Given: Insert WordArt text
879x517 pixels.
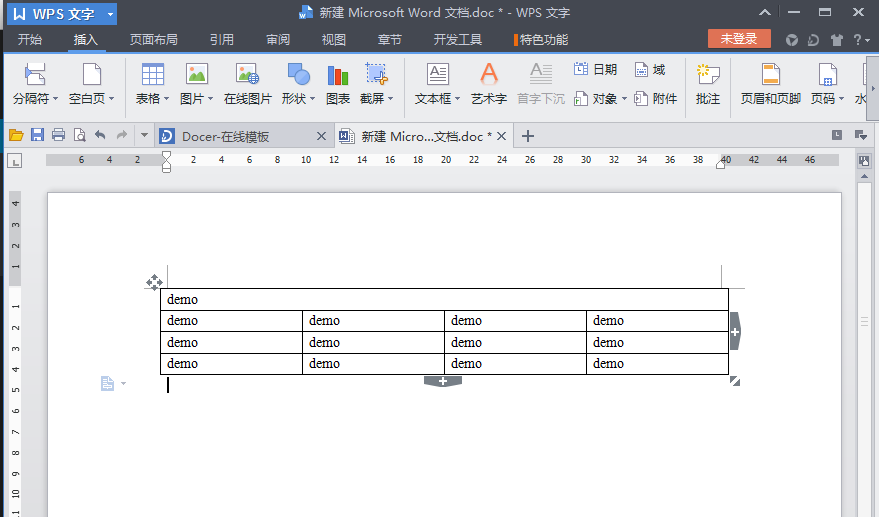Looking at the screenshot, I should click(x=489, y=84).
